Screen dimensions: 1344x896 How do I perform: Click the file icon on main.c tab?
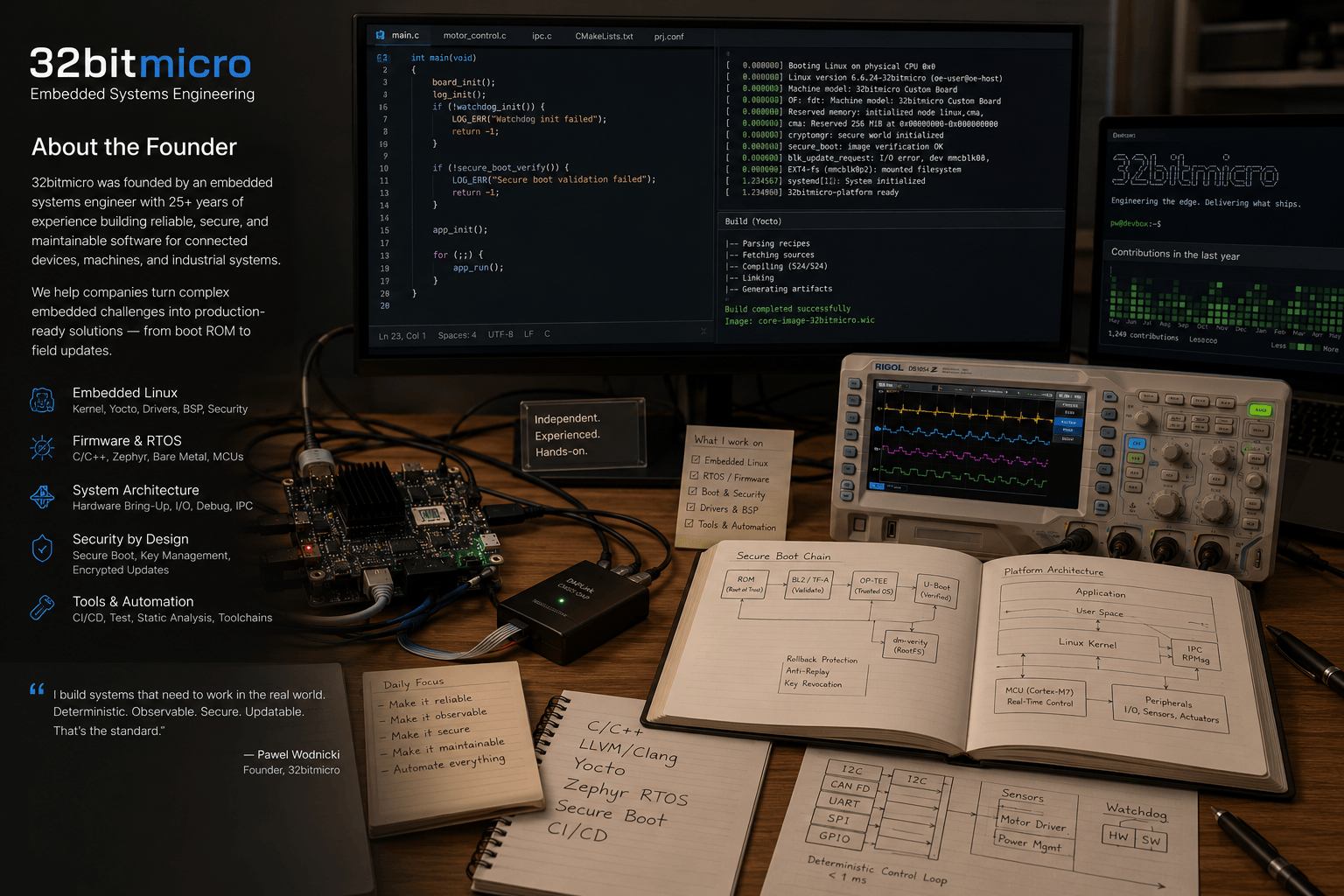[380, 36]
